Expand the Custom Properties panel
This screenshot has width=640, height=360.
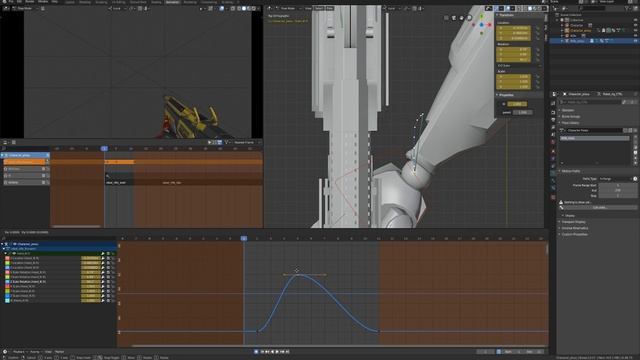(574, 234)
